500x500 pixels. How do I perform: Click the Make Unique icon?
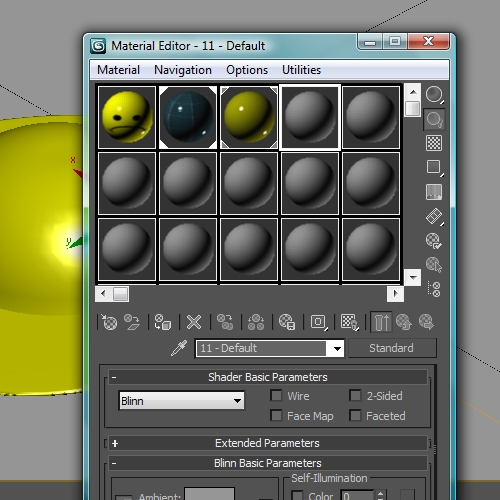(x=256, y=322)
